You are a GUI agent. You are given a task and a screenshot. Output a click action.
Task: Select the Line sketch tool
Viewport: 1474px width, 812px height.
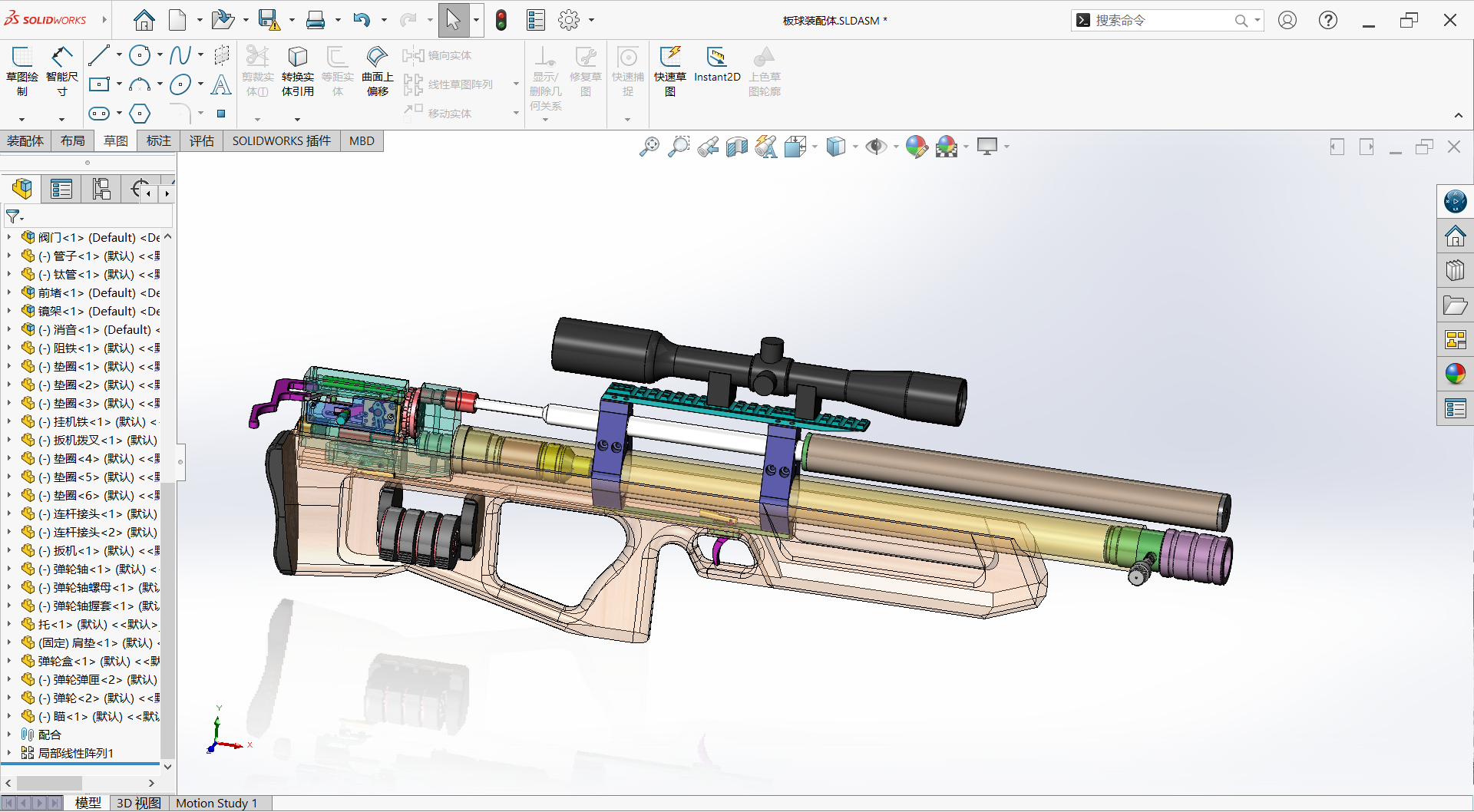point(99,55)
